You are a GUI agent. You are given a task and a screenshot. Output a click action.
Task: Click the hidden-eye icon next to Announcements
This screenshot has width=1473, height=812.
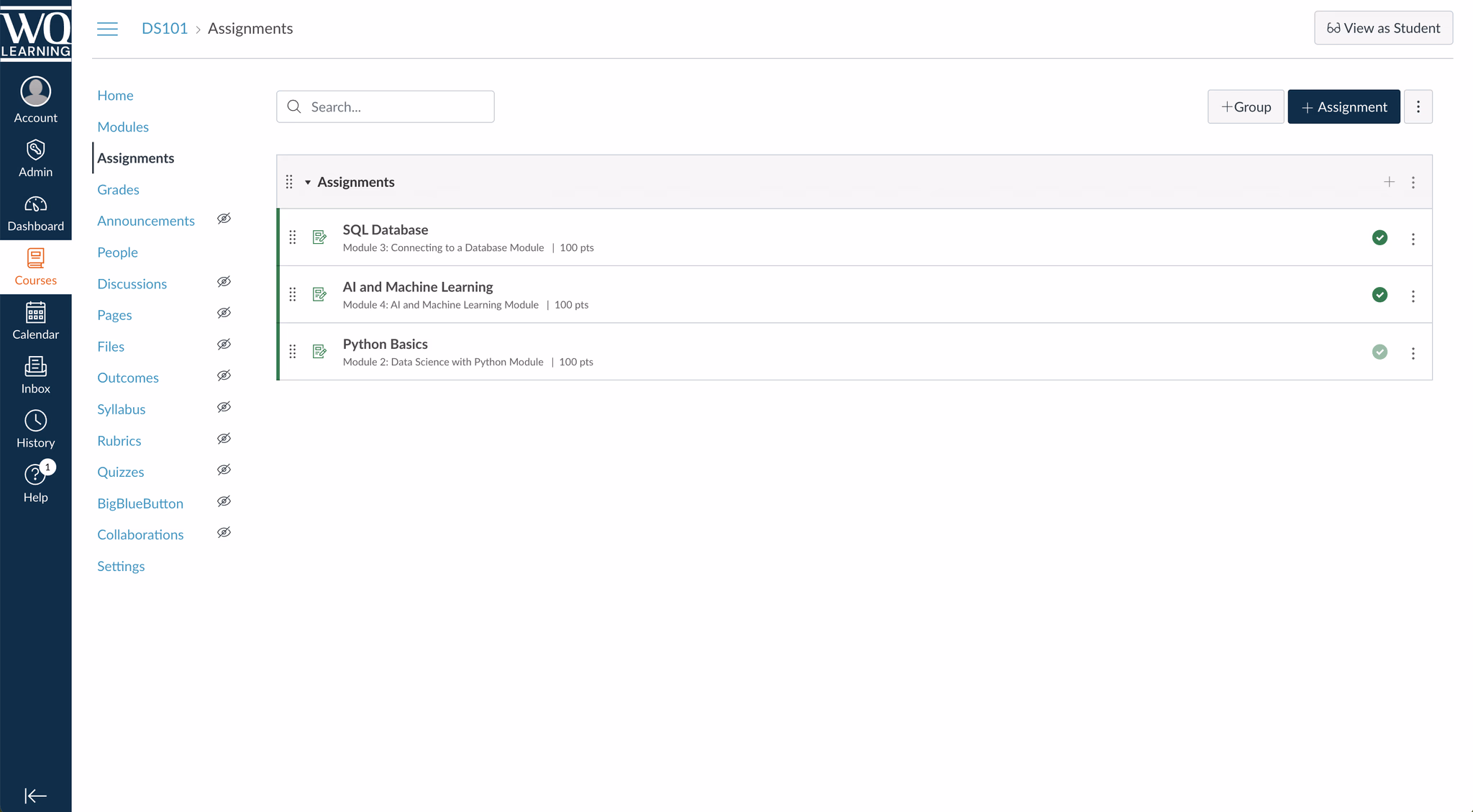tap(224, 219)
